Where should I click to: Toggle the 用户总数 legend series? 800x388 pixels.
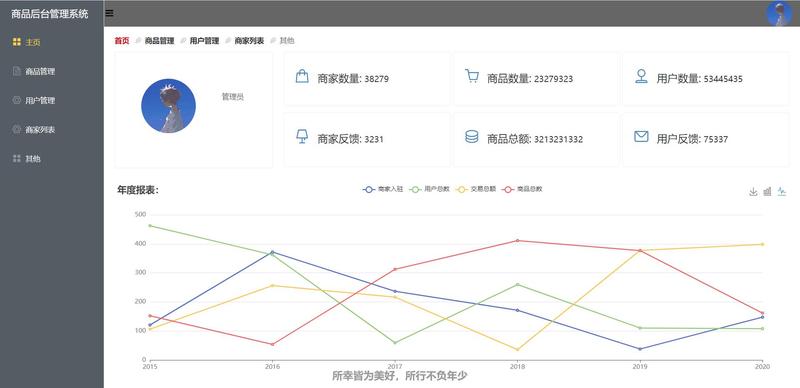pos(430,189)
